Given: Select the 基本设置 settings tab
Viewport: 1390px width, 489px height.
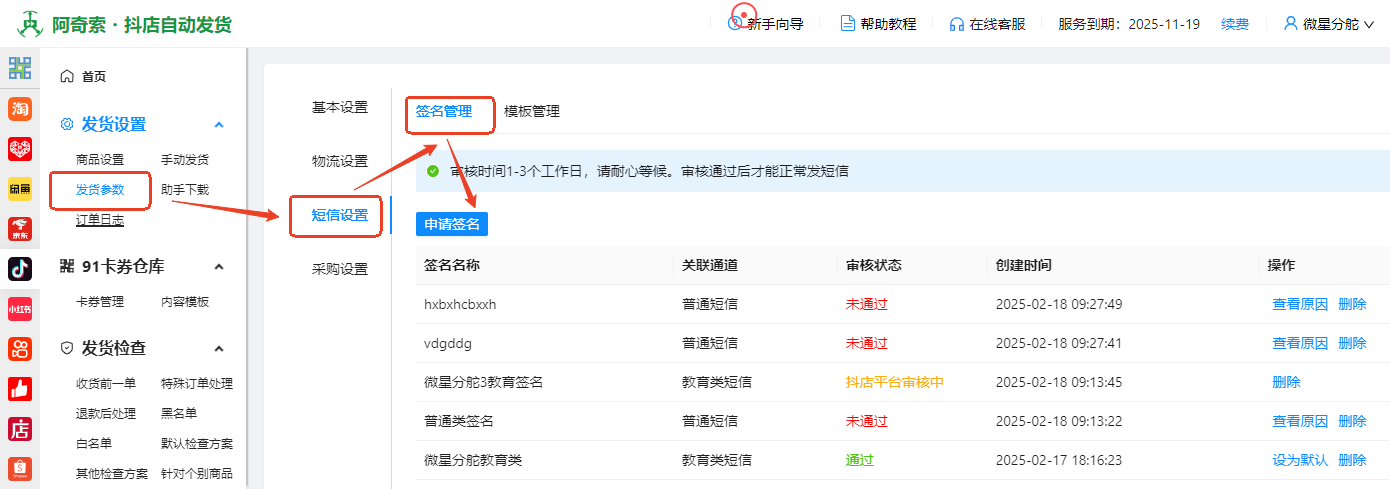Looking at the screenshot, I should click(x=340, y=107).
